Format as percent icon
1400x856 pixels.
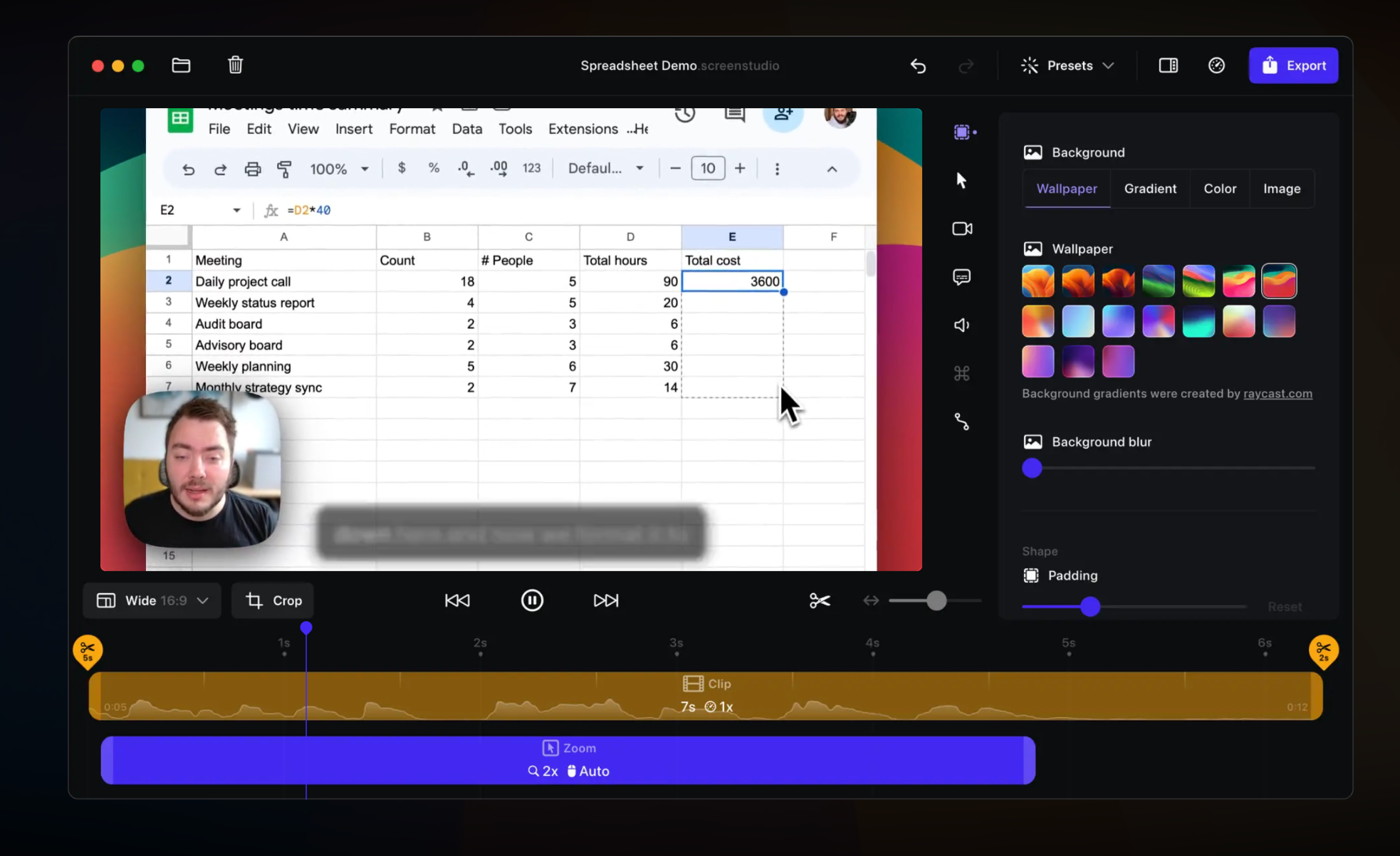[434, 168]
